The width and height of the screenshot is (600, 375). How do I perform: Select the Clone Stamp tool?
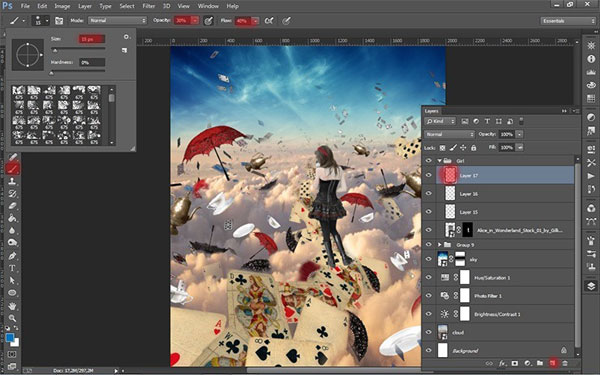click(12, 181)
